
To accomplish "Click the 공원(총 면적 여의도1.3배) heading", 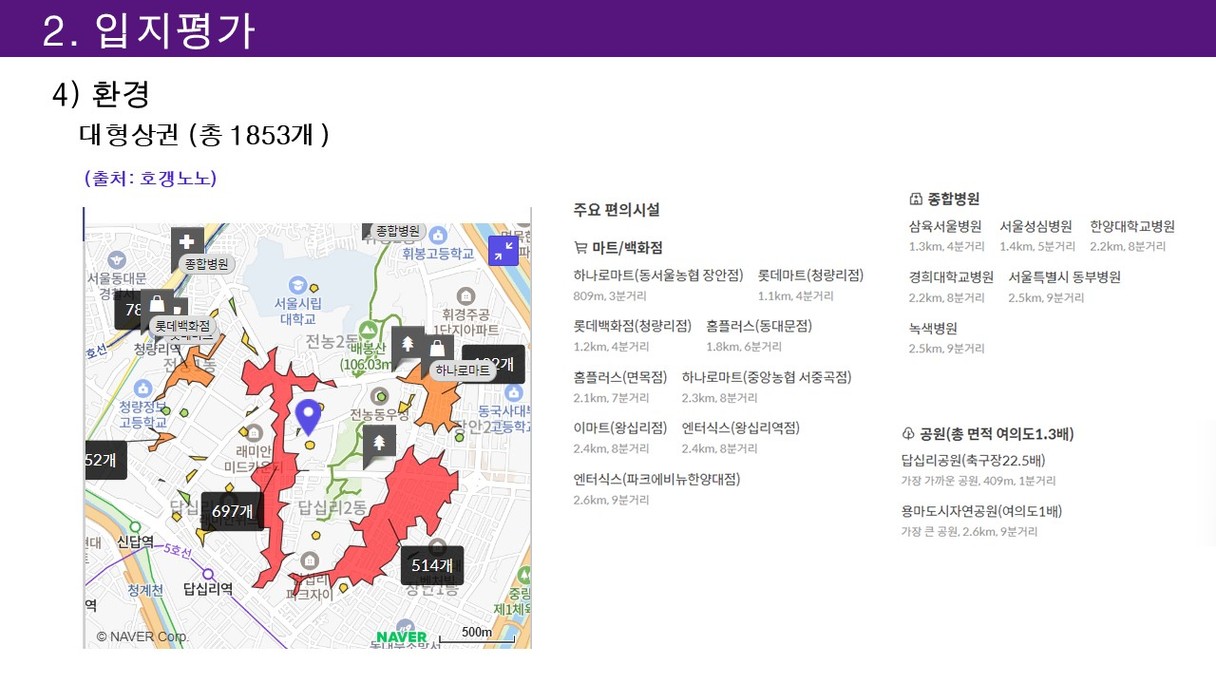I will pos(997,434).
